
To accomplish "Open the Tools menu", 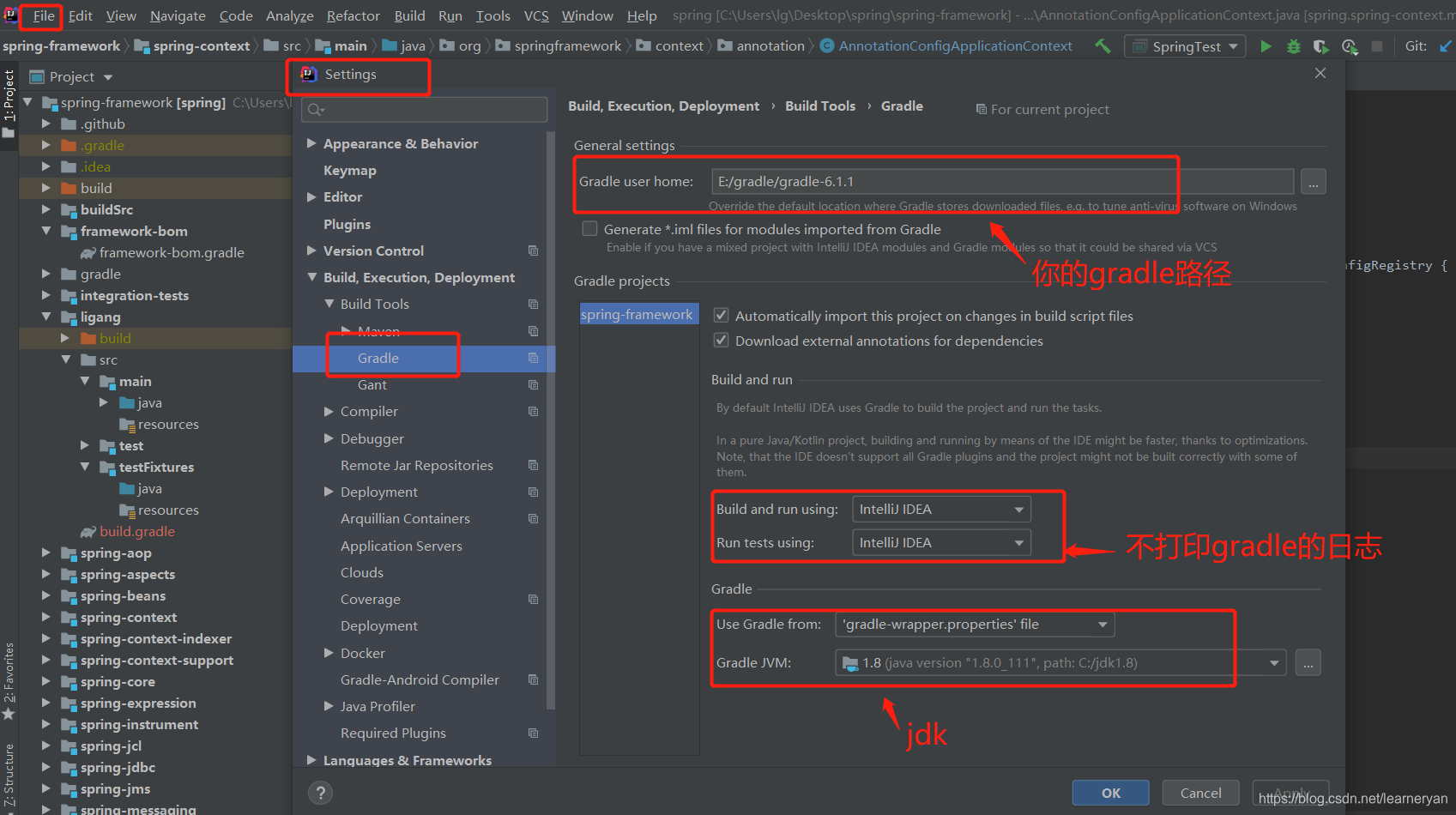I will (493, 15).
